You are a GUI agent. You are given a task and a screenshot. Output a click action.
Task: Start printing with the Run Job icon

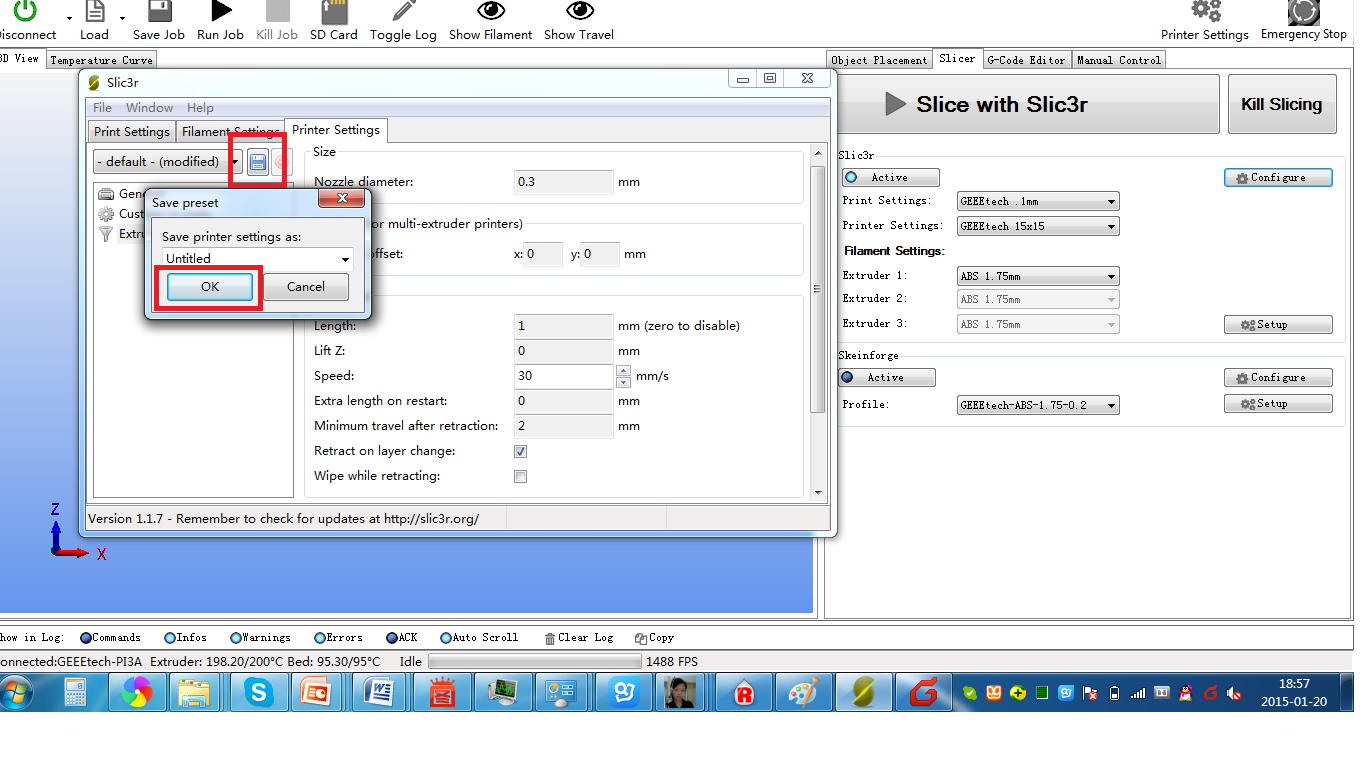click(x=221, y=11)
